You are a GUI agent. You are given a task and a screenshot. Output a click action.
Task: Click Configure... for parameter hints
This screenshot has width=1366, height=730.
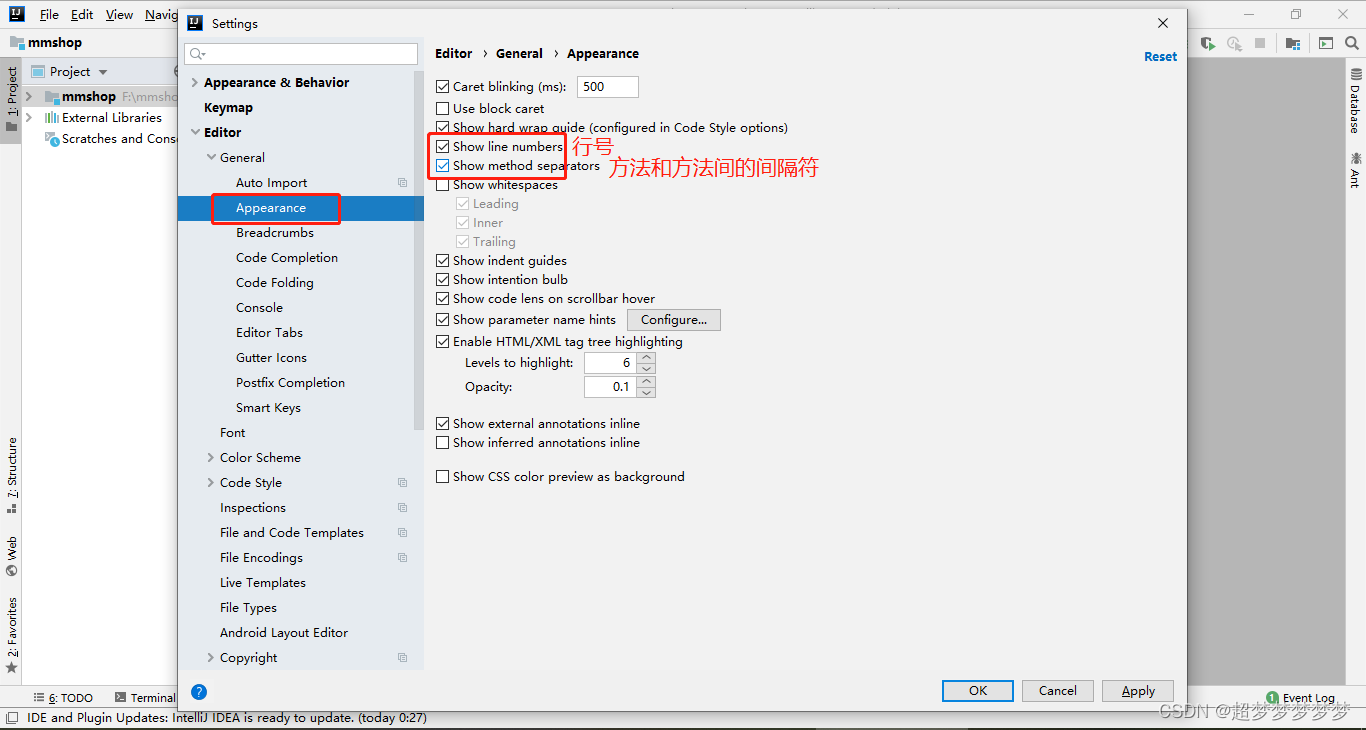tap(674, 320)
